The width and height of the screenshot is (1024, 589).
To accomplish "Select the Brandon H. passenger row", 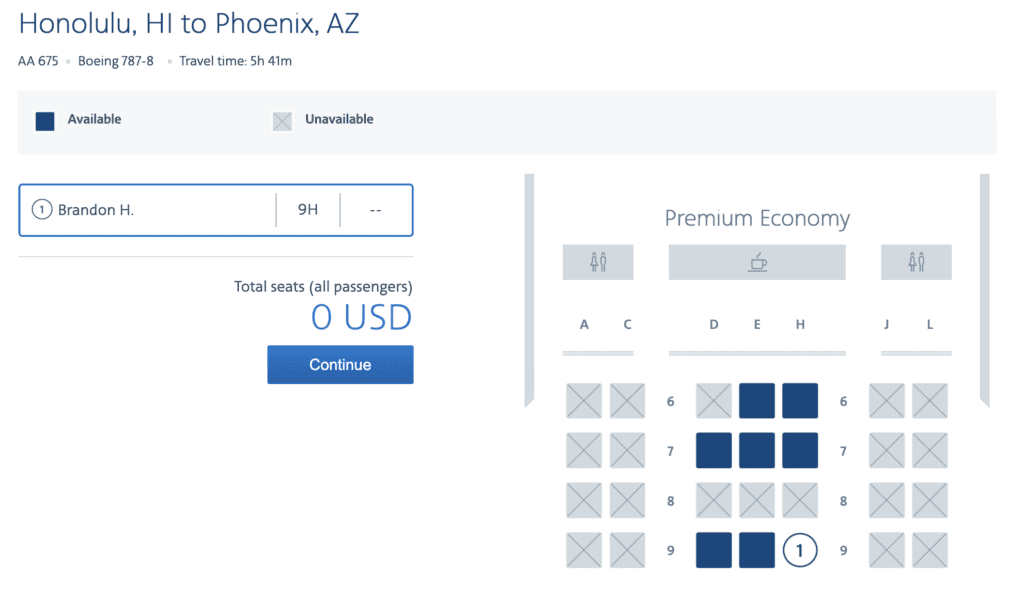I will tap(216, 210).
